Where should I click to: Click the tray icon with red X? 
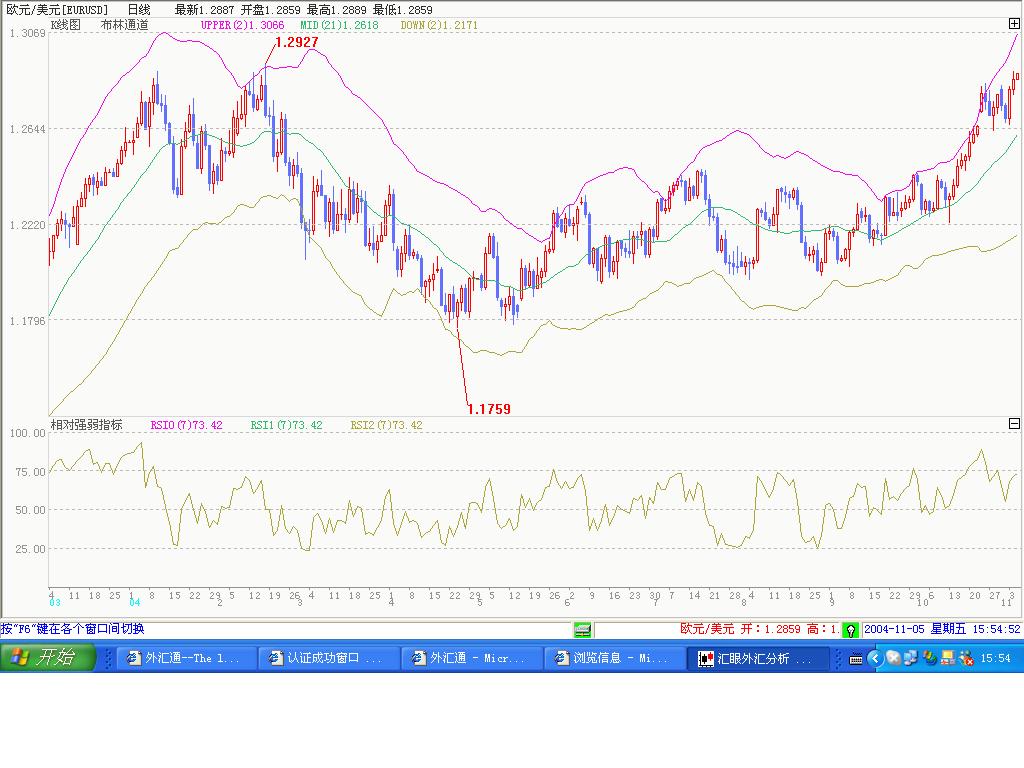coord(965,658)
